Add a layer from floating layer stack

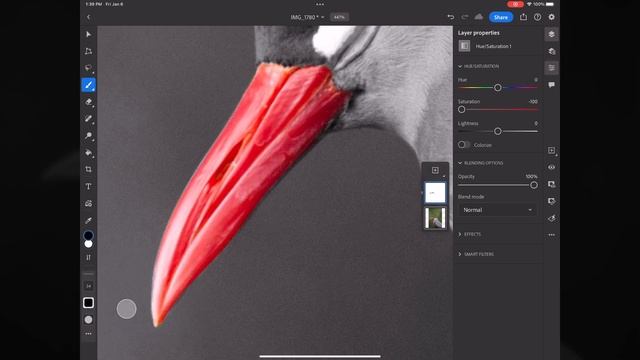click(435, 170)
